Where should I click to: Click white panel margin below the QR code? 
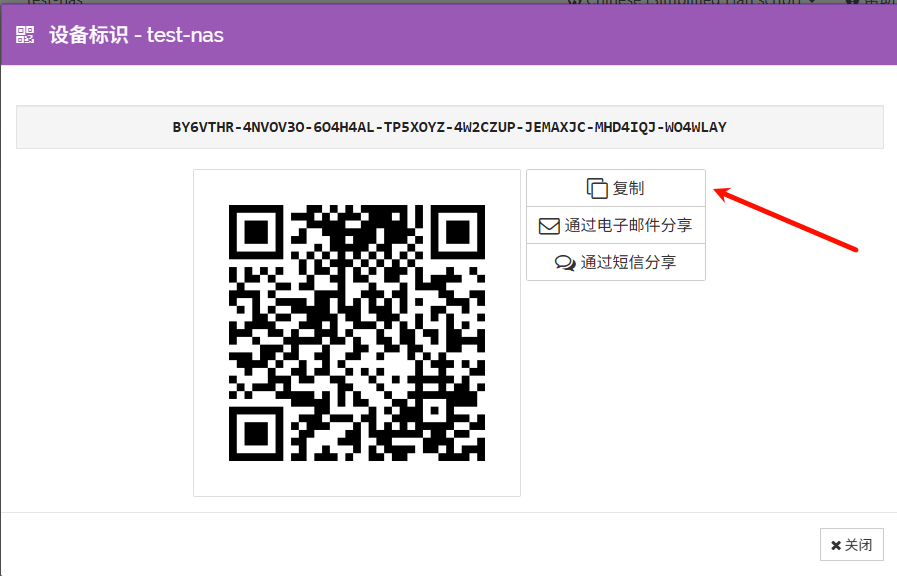357,479
